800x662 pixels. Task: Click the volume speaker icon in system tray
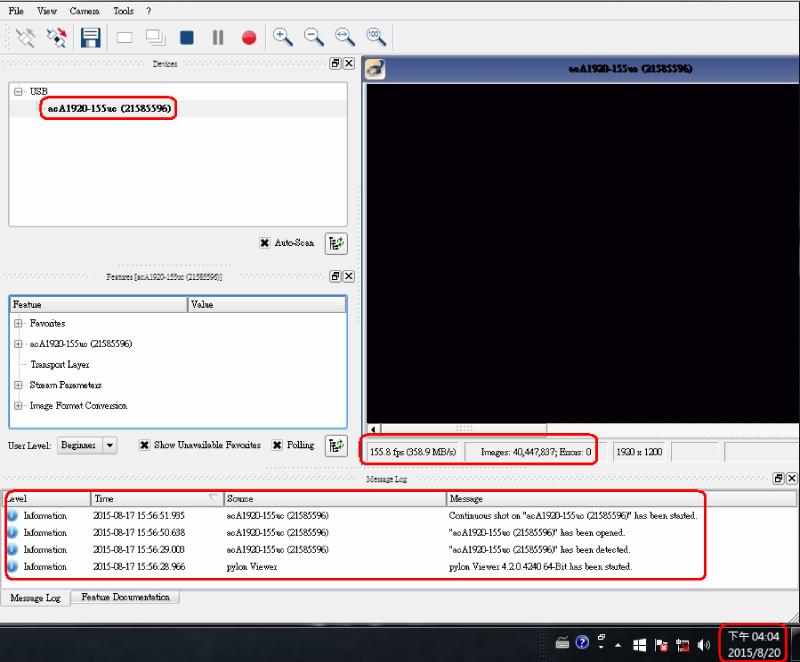tap(703, 644)
